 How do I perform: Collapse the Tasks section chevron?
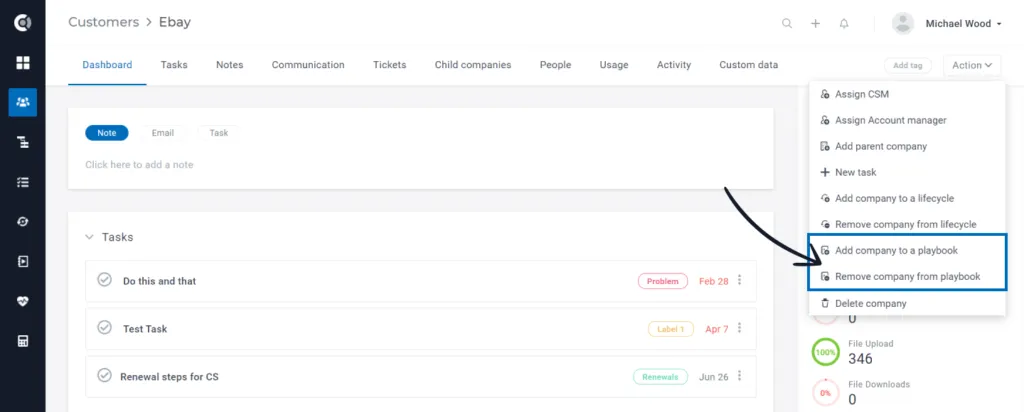pyautogui.click(x=89, y=237)
